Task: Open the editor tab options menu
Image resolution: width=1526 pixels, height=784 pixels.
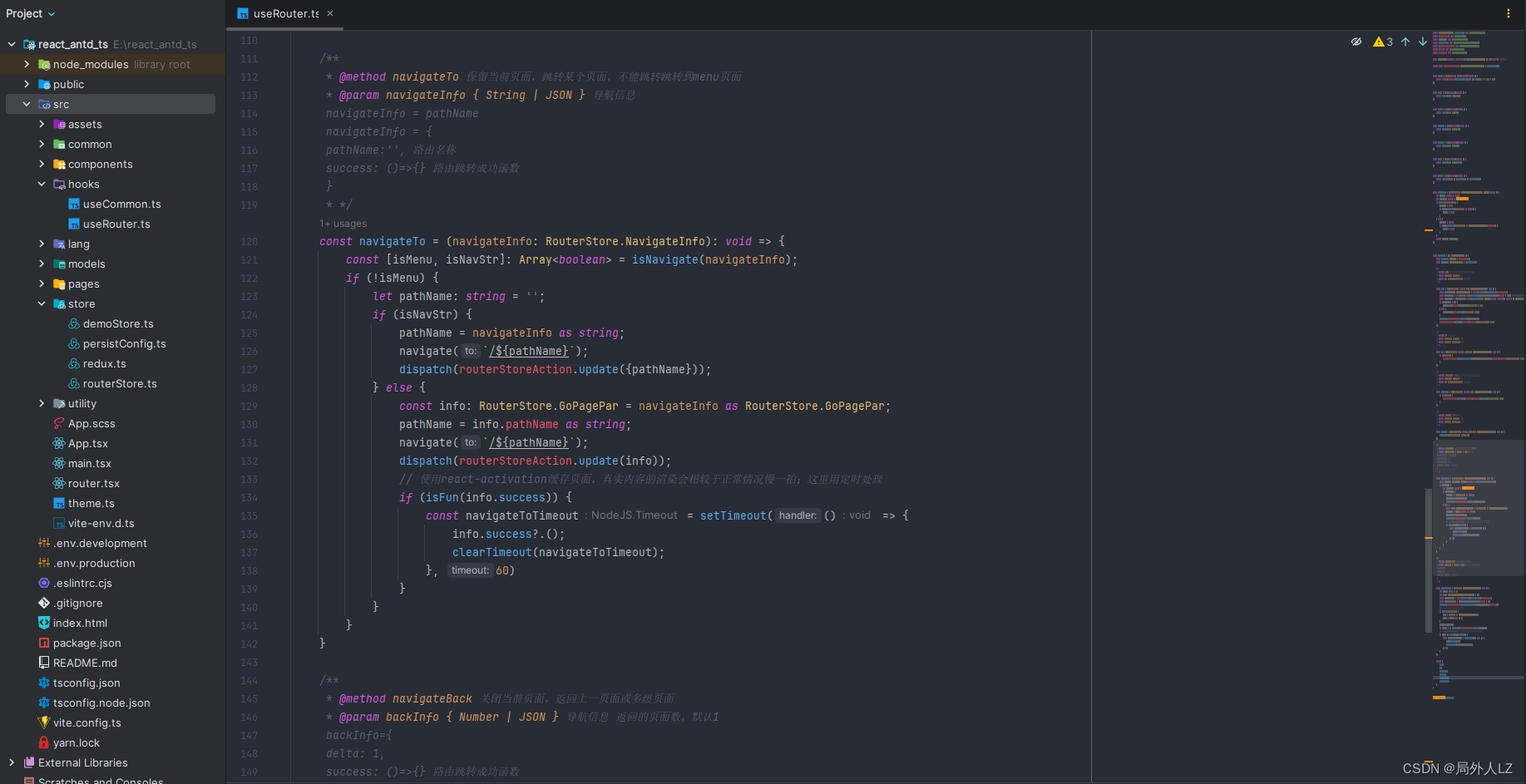Action: pyautogui.click(x=1508, y=13)
